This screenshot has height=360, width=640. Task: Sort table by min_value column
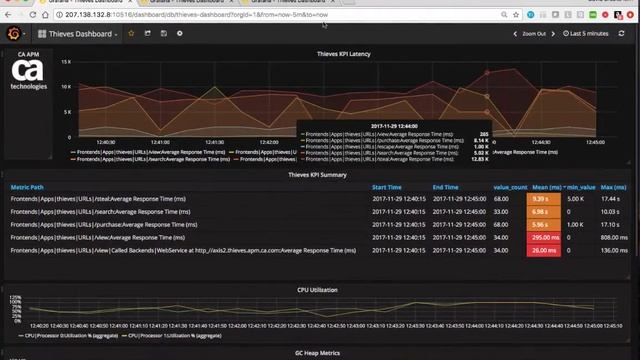pyautogui.click(x=581, y=187)
